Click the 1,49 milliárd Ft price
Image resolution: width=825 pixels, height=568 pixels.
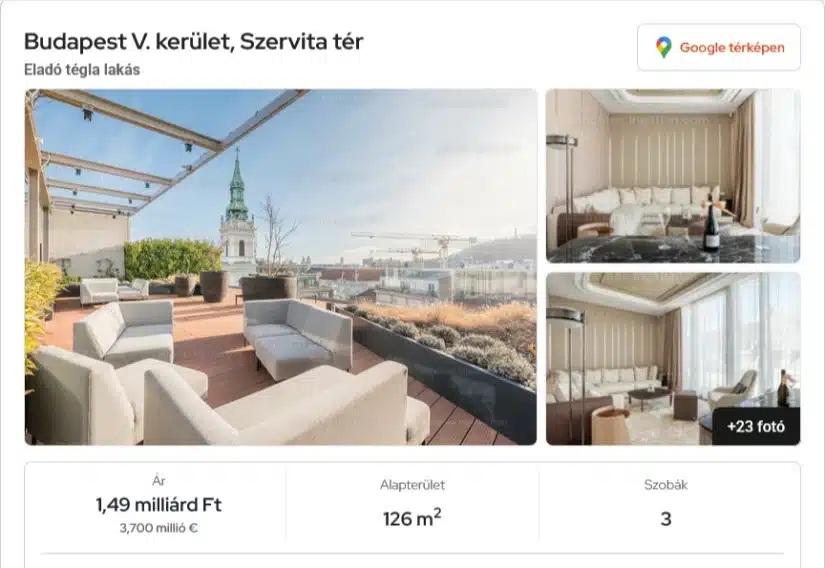pos(159,505)
